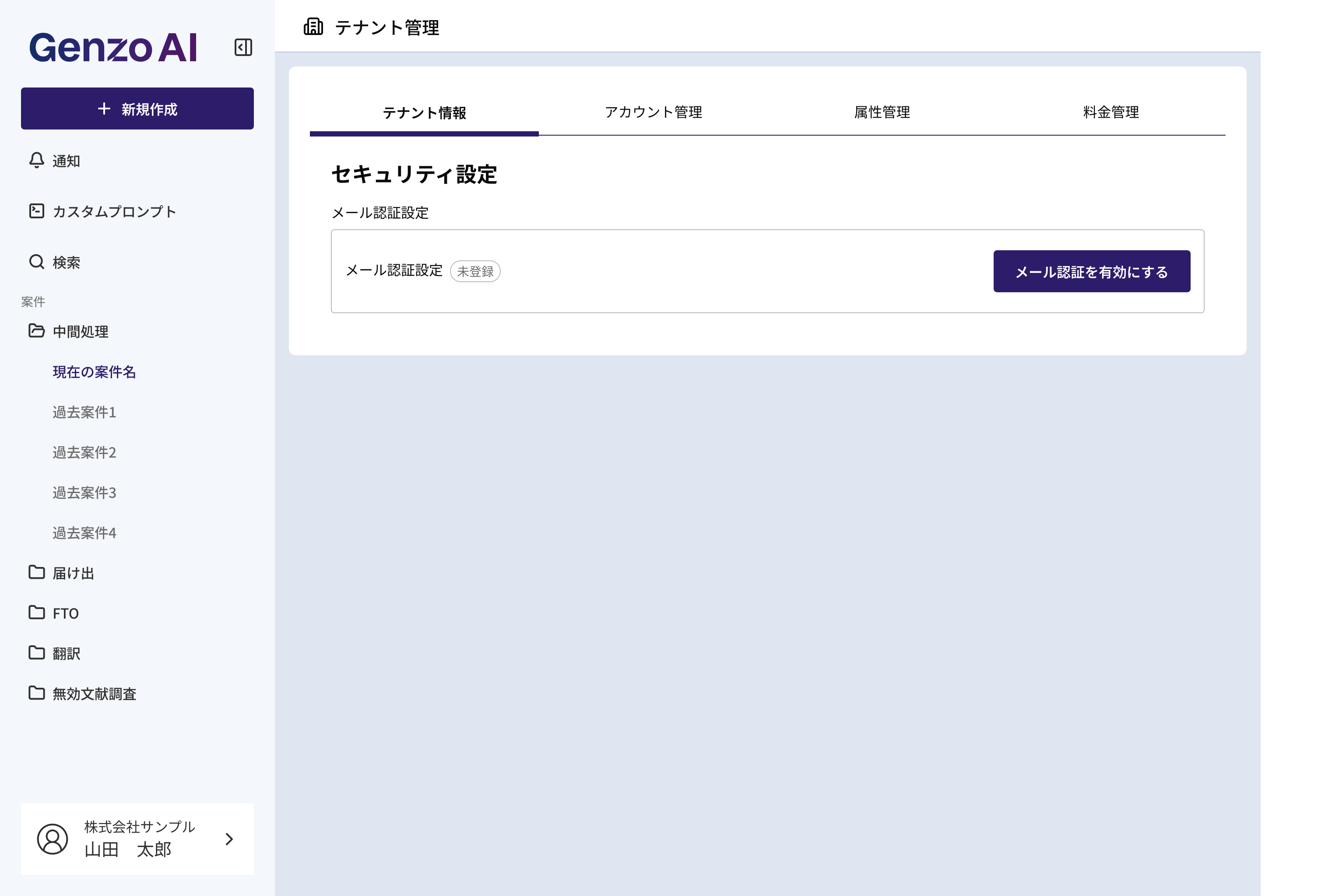Click the bell notification icon

37,161
